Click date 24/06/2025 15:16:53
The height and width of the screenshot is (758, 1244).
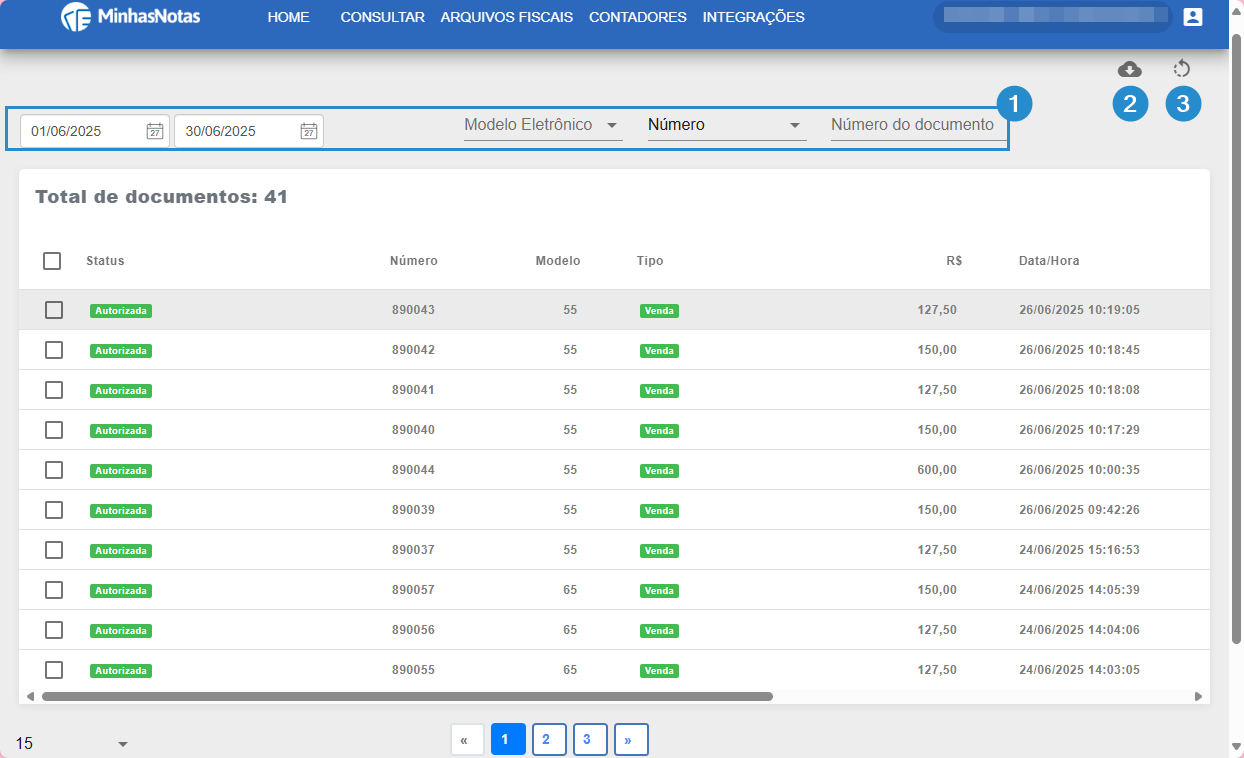point(1079,550)
